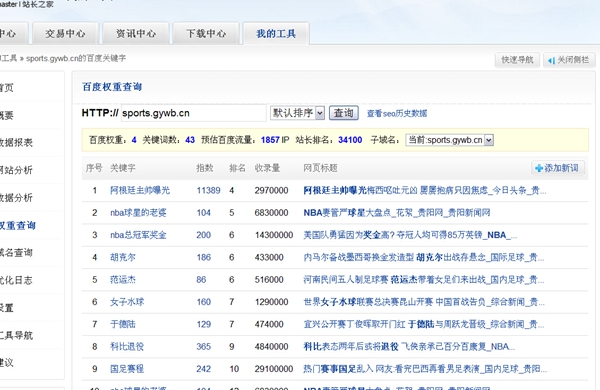Open page title 美国队勇猛因为奖金高
The width and height of the screenshot is (600, 390).
point(410,235)
